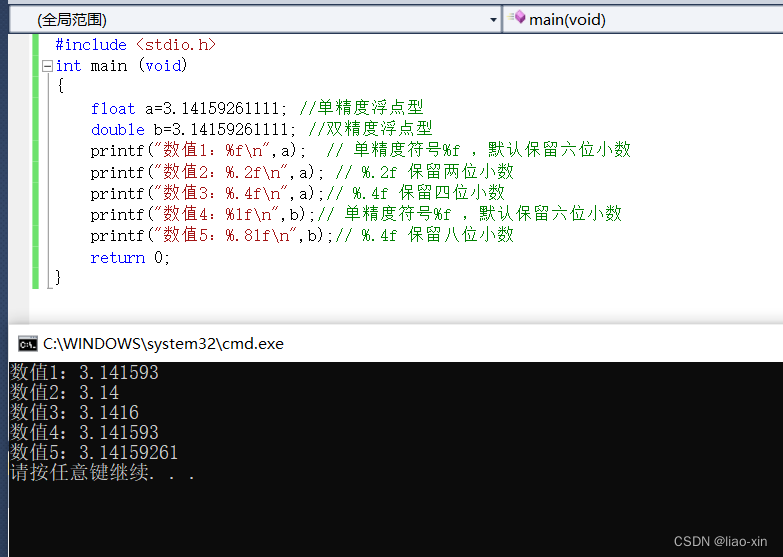Viewport: 783px width, 557px height.
Task: Click the arrow beside the 全局范围 combo box
Action: [493, 19]
